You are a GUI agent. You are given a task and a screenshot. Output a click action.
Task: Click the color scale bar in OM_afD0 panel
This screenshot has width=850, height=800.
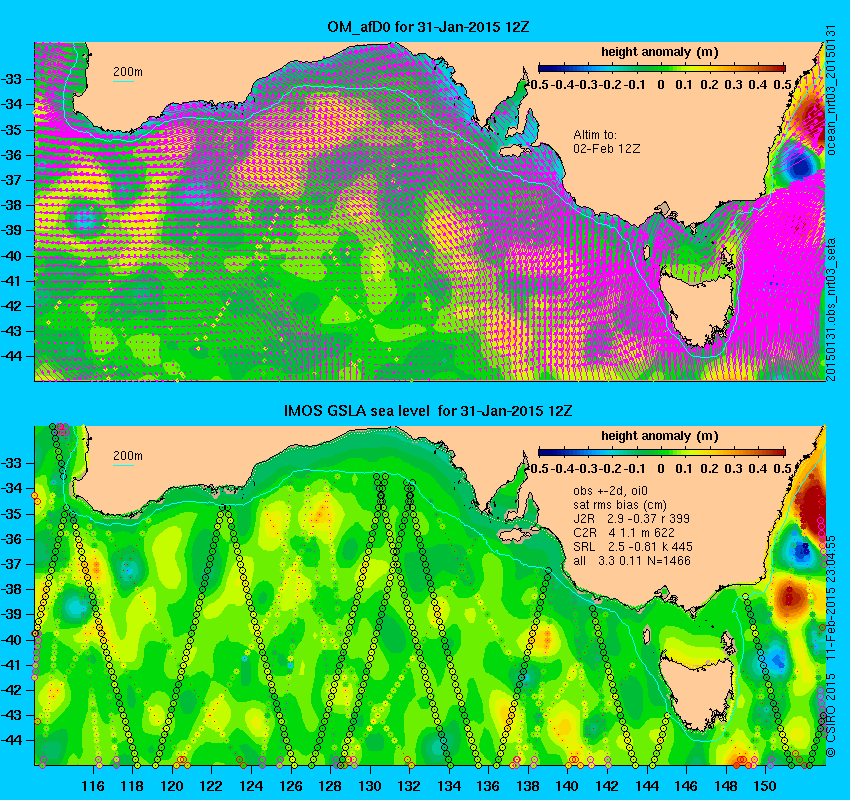[x=661, y=68]
